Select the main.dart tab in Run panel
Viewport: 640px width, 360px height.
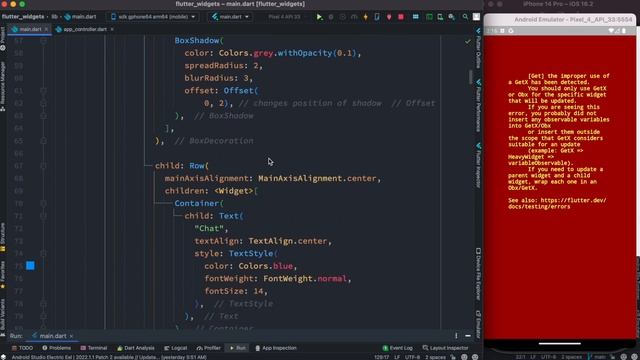[x=52, y=336]
